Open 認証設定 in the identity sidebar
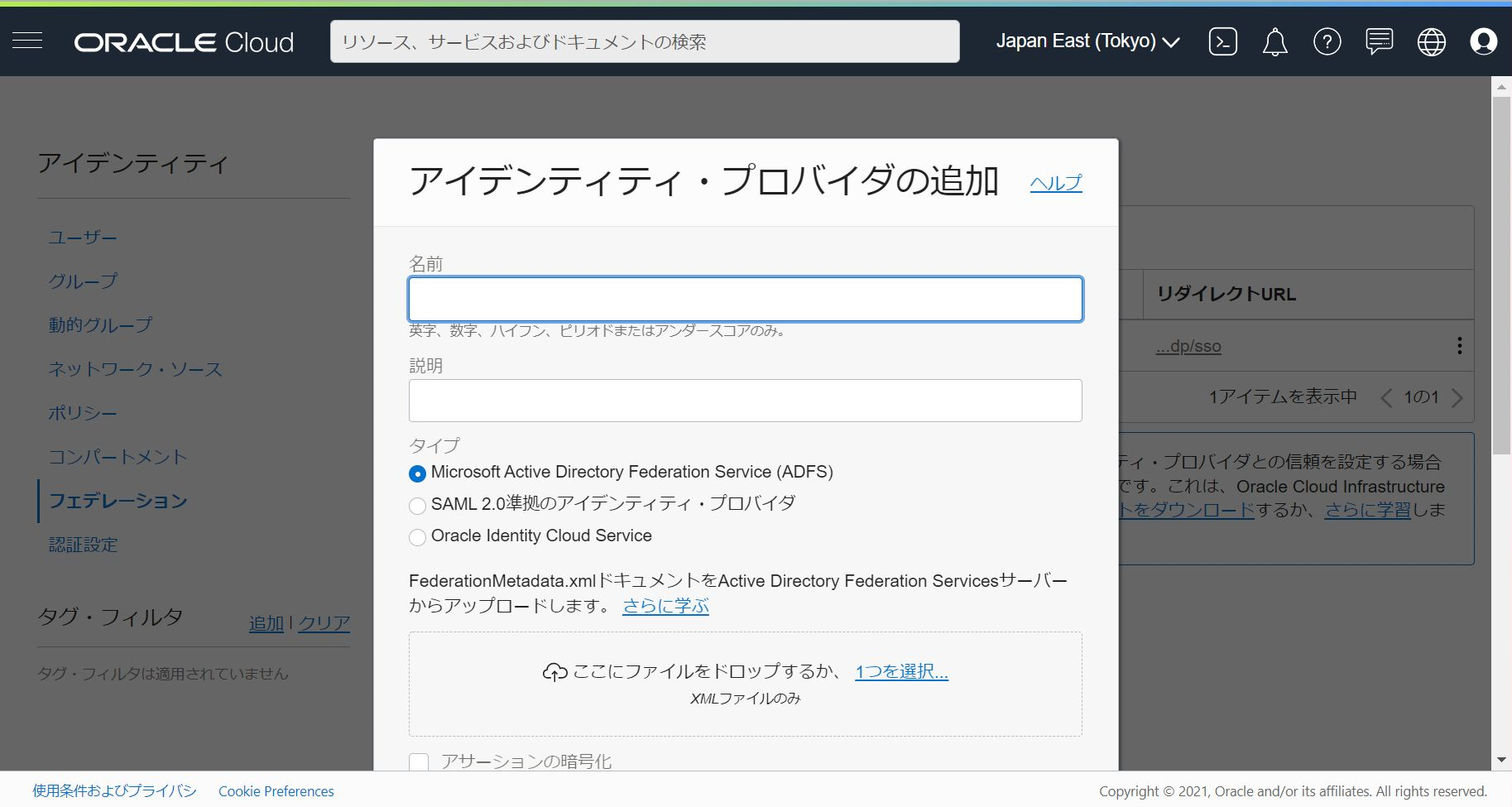 pyautogui.click(x=83, y=545)
